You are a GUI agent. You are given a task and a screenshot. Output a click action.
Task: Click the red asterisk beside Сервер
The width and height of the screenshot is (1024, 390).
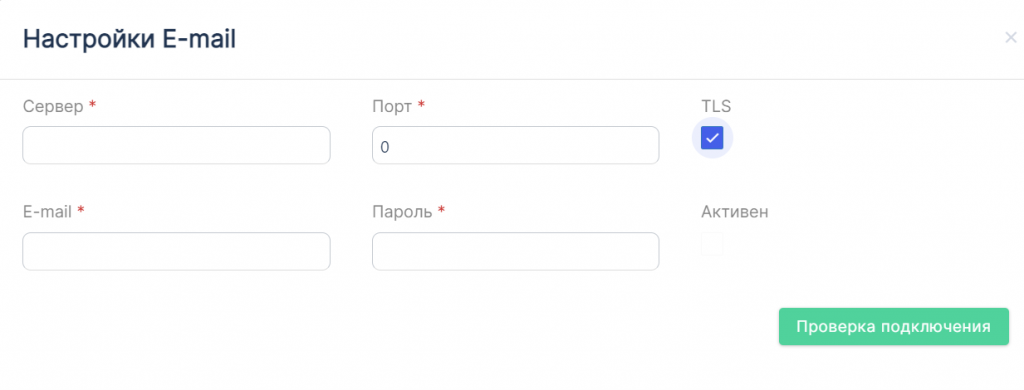pos(92,105)
